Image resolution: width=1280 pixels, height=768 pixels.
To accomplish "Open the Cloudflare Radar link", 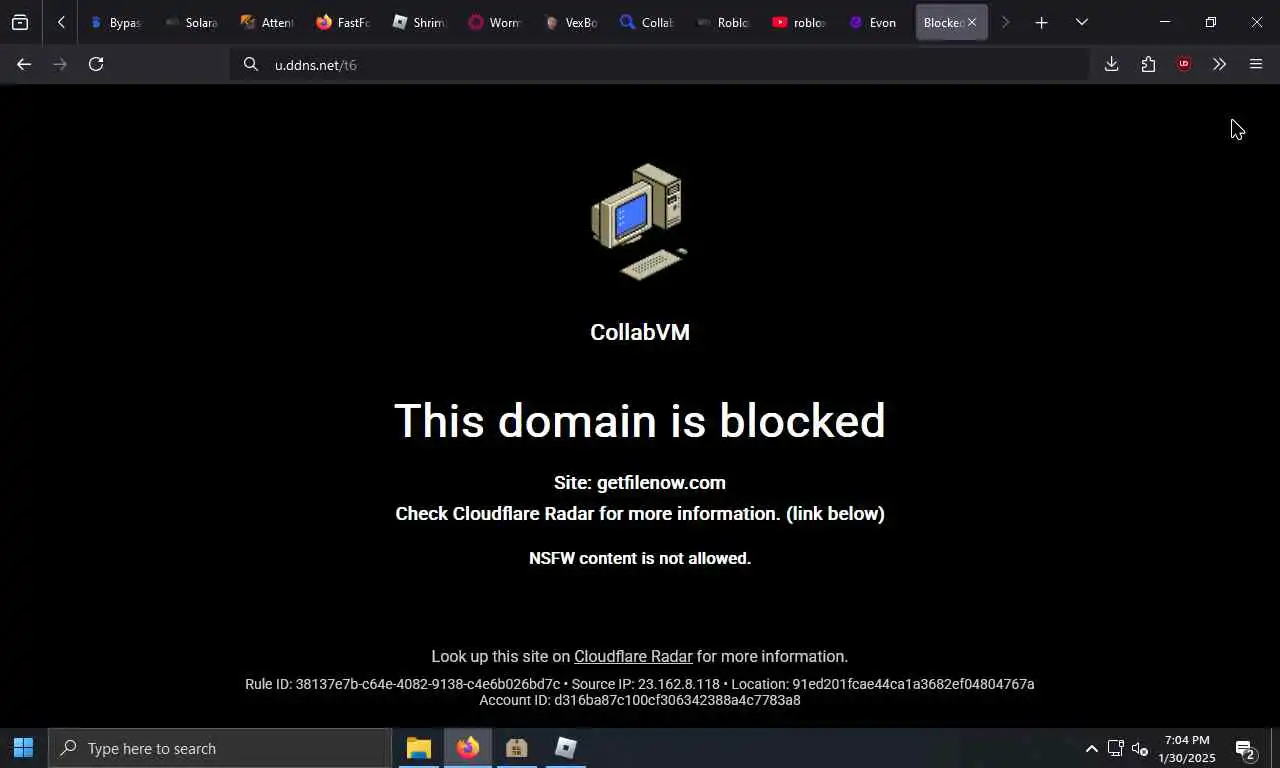I will tap(633, 656).
